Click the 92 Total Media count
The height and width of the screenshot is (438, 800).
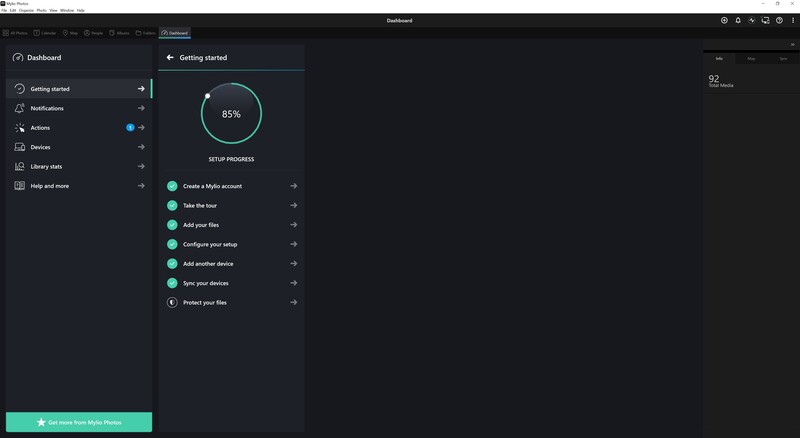click(720, 81)
